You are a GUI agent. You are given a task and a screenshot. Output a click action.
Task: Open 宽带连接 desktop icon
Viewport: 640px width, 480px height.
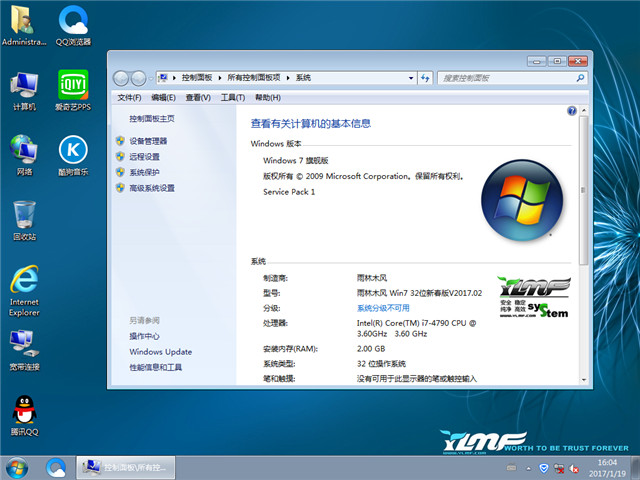tap(24, 350)
